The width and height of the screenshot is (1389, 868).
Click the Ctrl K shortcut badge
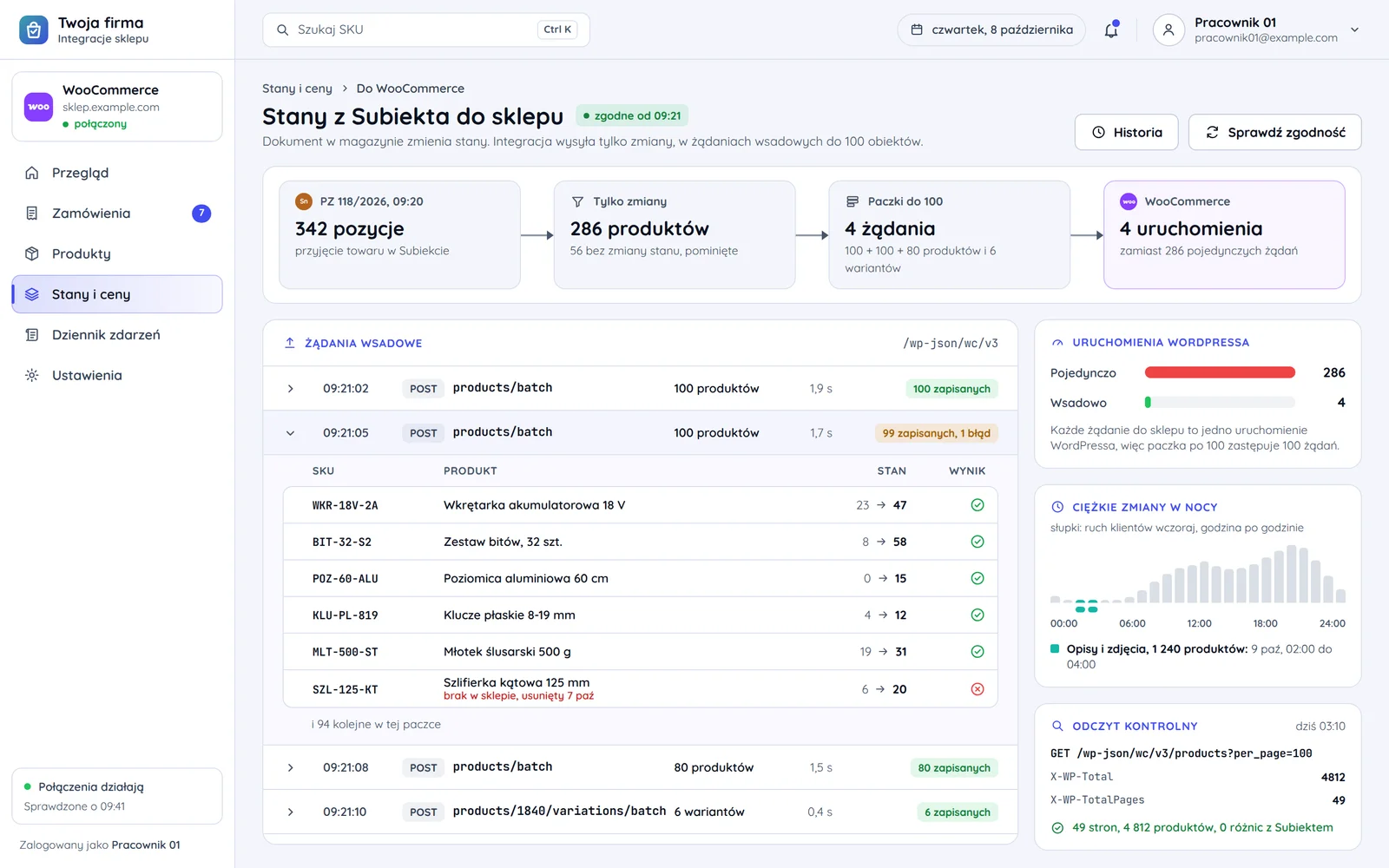[x=557, y=30]
